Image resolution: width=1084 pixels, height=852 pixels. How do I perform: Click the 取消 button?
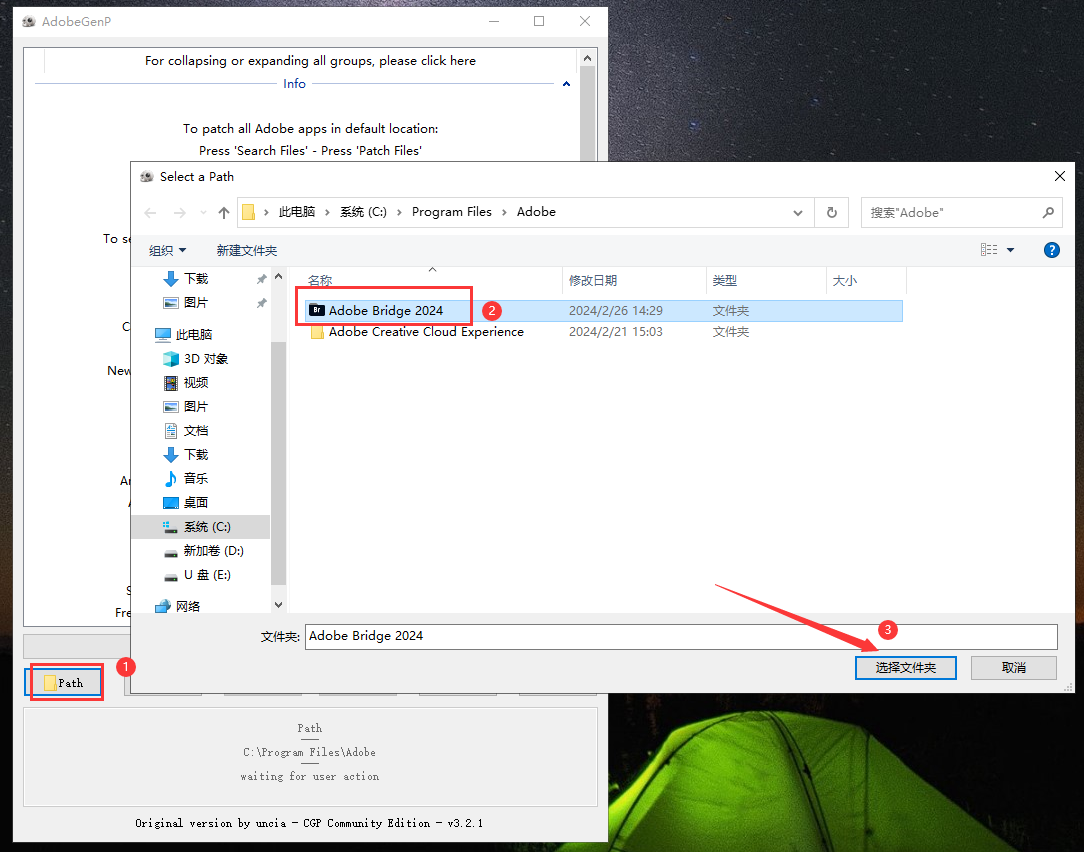pyautogui.click(x=1013, y=667)
